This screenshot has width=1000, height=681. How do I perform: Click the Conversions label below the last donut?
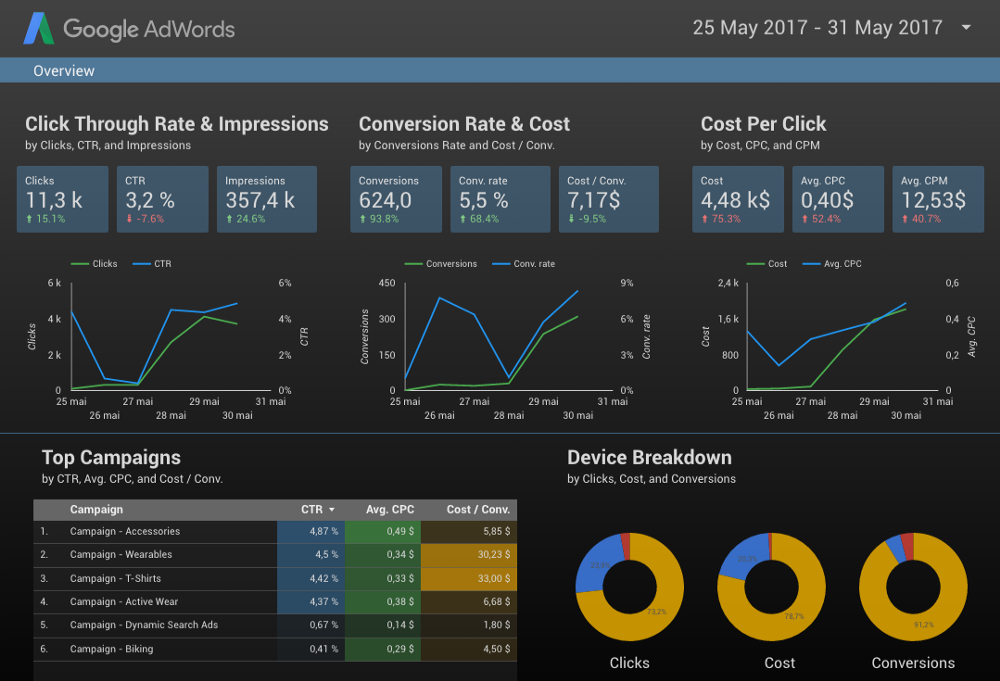[x=913, y=663]
